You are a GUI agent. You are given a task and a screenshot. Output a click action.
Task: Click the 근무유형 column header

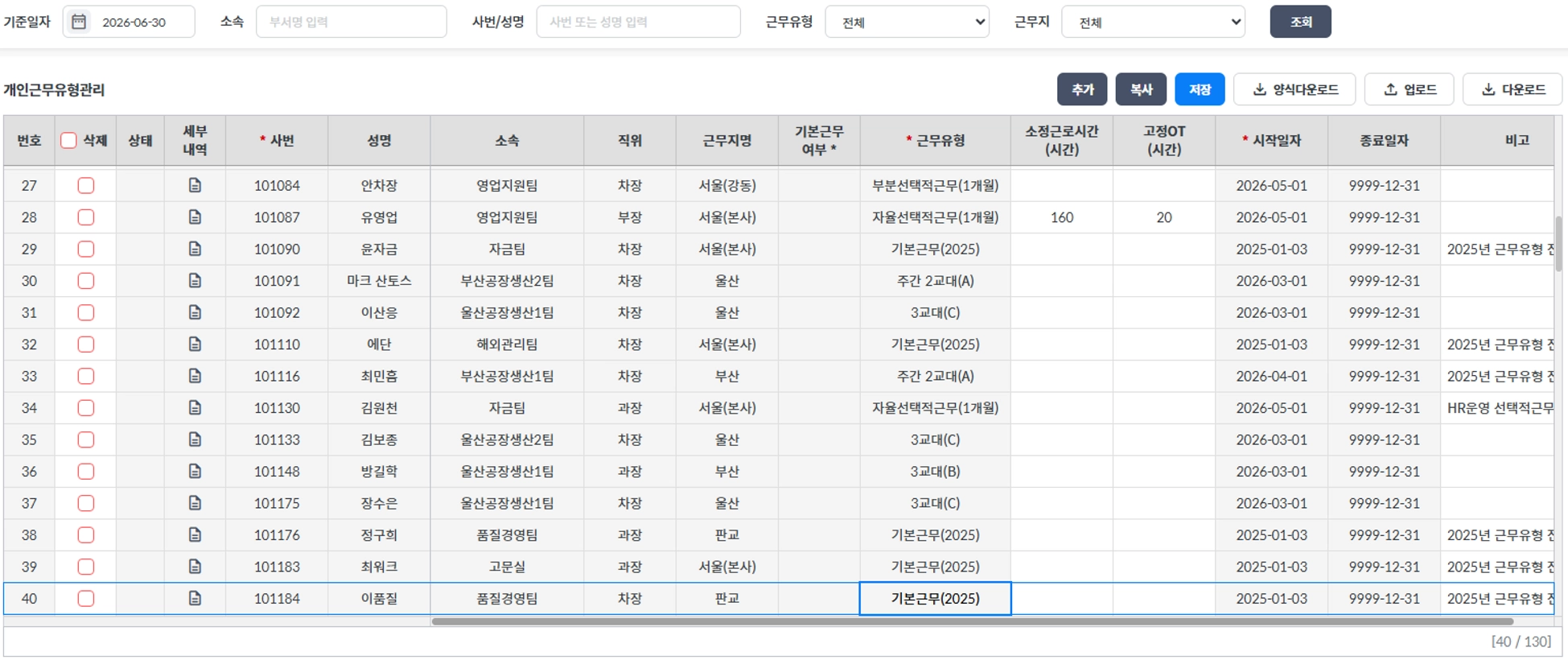(936, 141)
